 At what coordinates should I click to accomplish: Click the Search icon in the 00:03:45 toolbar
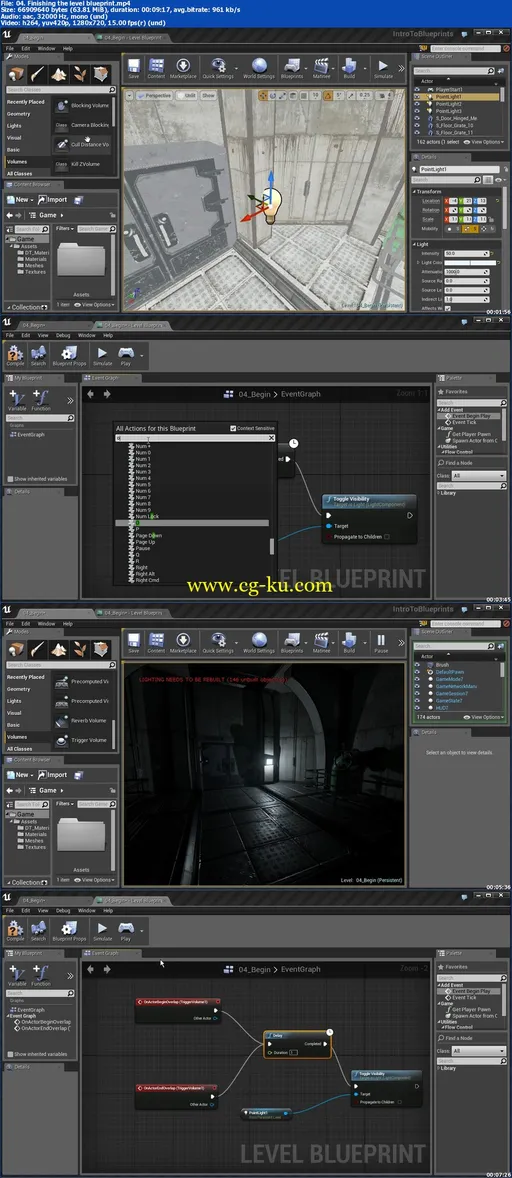[x=38, y=354]
